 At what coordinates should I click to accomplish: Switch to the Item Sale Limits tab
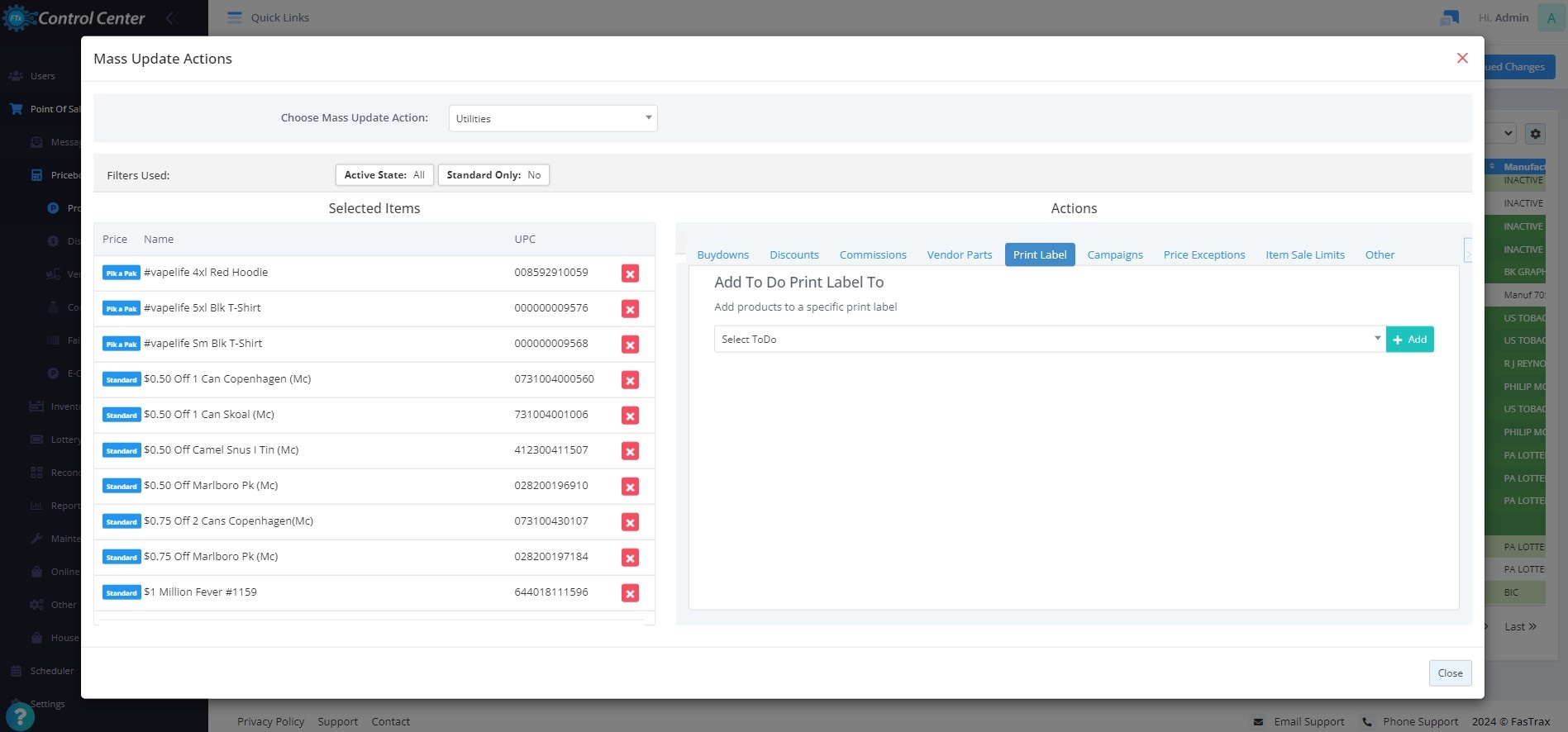point(1305,254)
